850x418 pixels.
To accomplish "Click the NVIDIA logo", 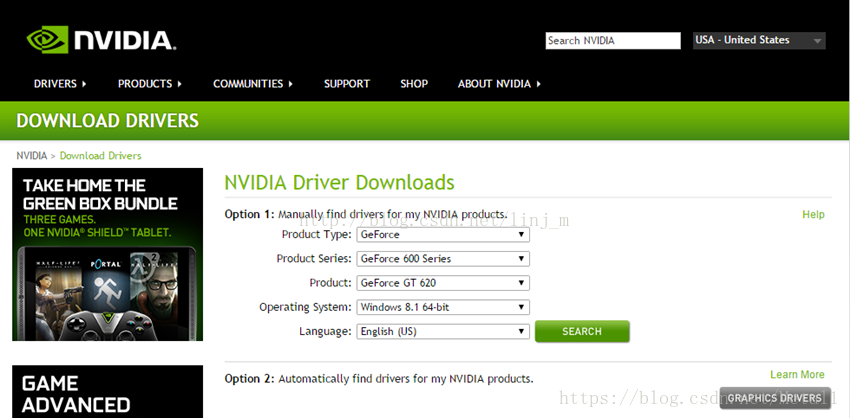I will [101, 40].
